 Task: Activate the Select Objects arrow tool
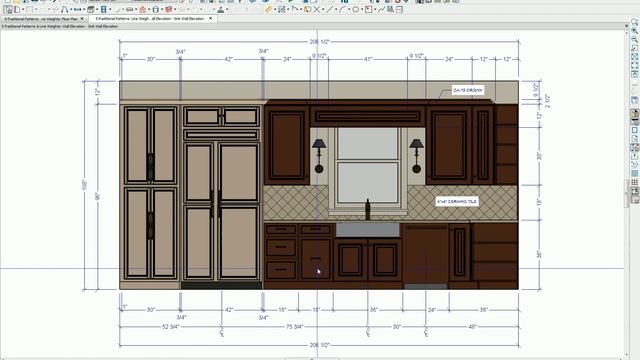tap(8, 9)
